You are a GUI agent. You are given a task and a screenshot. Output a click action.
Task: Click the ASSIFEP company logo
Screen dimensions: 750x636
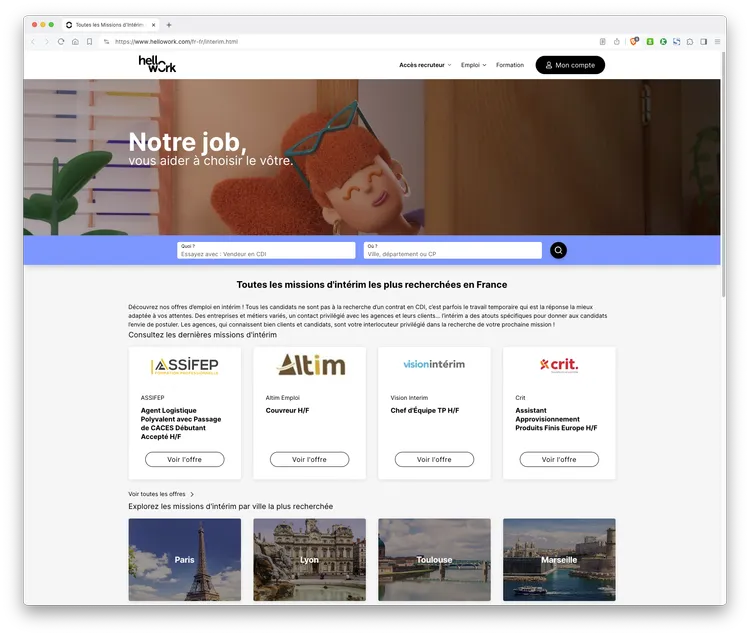pos(185,366)
